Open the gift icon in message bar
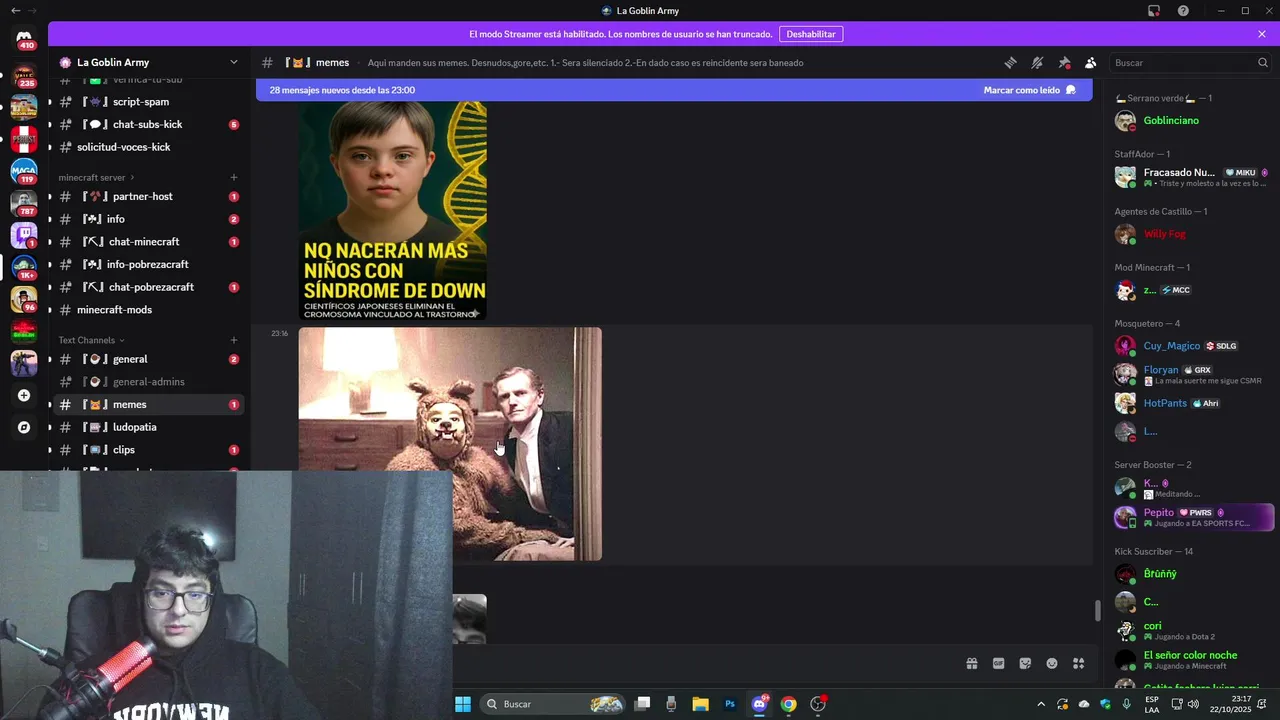The height and width of the screenshot is (720, 1280). pyautogui.click(x=971, y=663)
